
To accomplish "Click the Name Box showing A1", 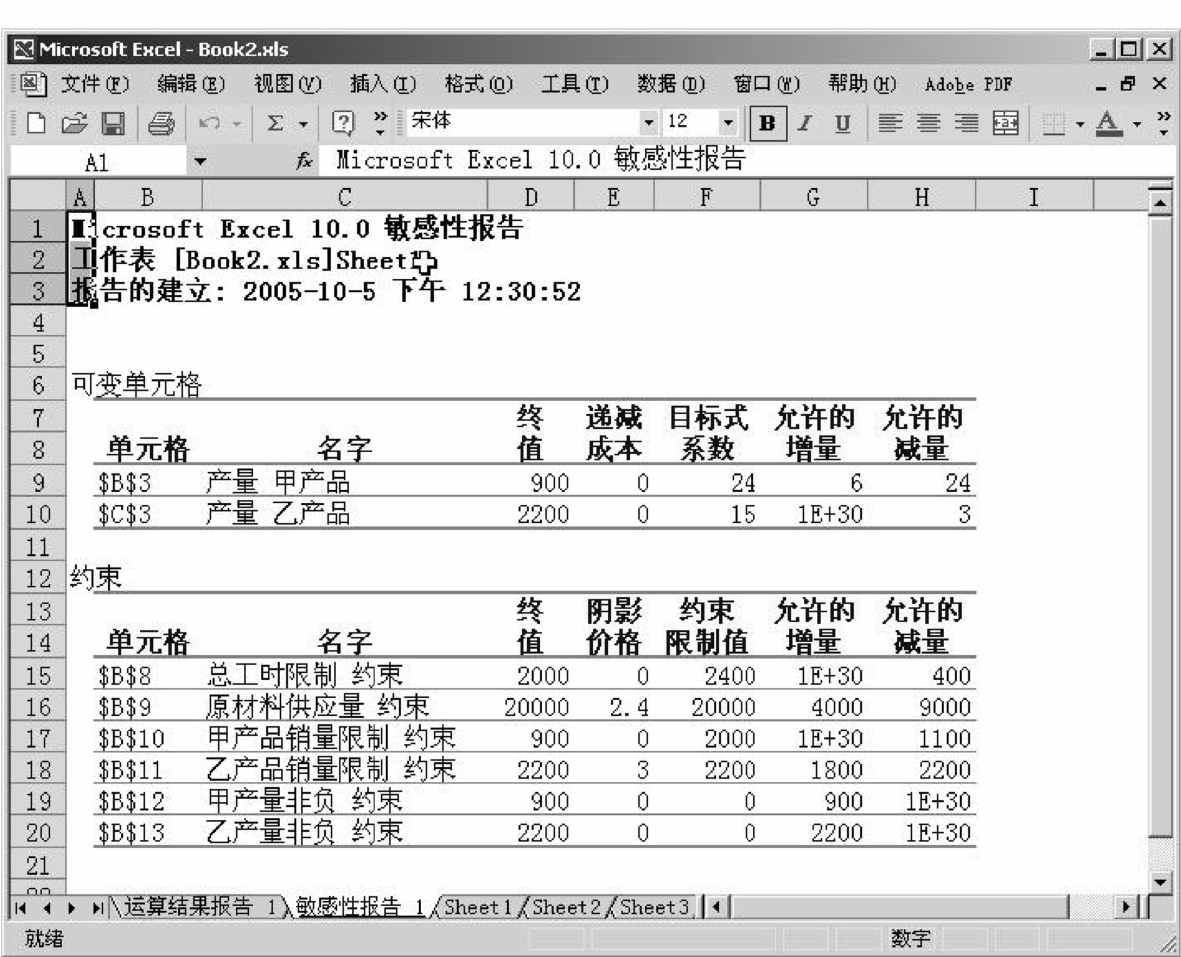I will click(96, 162).
